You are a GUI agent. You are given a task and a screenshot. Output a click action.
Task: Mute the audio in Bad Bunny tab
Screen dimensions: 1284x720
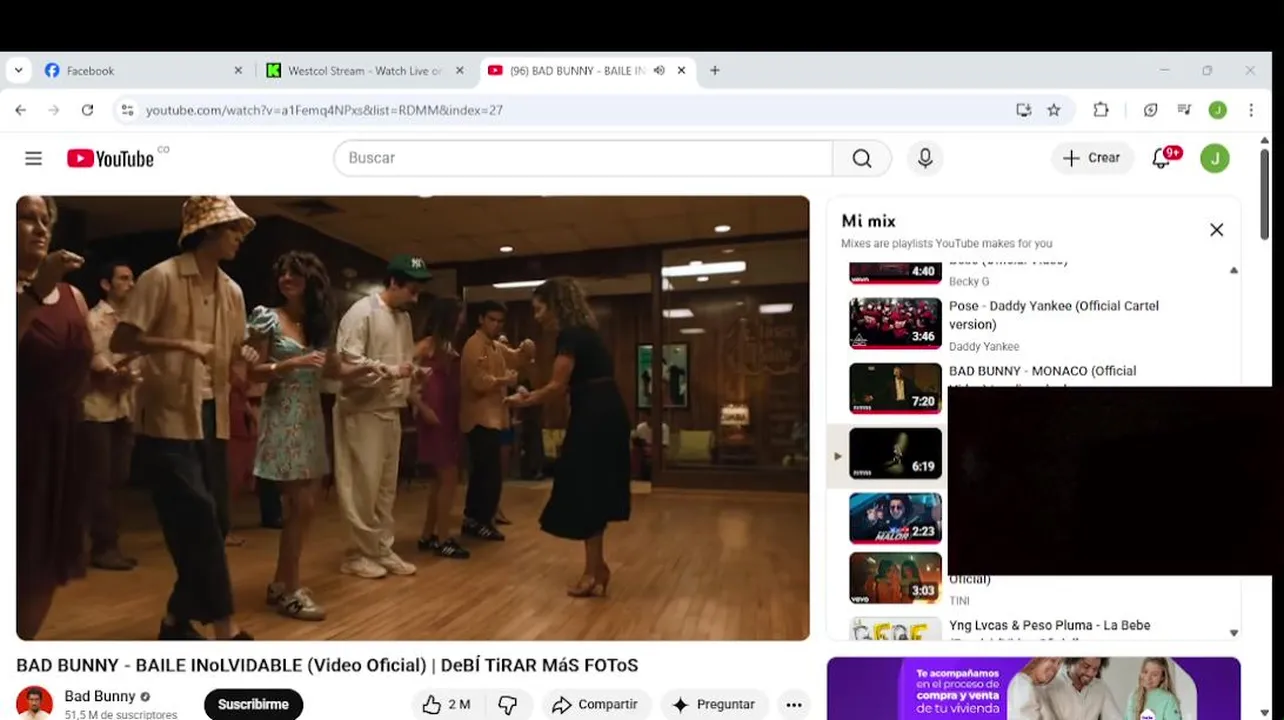(659, 71)
